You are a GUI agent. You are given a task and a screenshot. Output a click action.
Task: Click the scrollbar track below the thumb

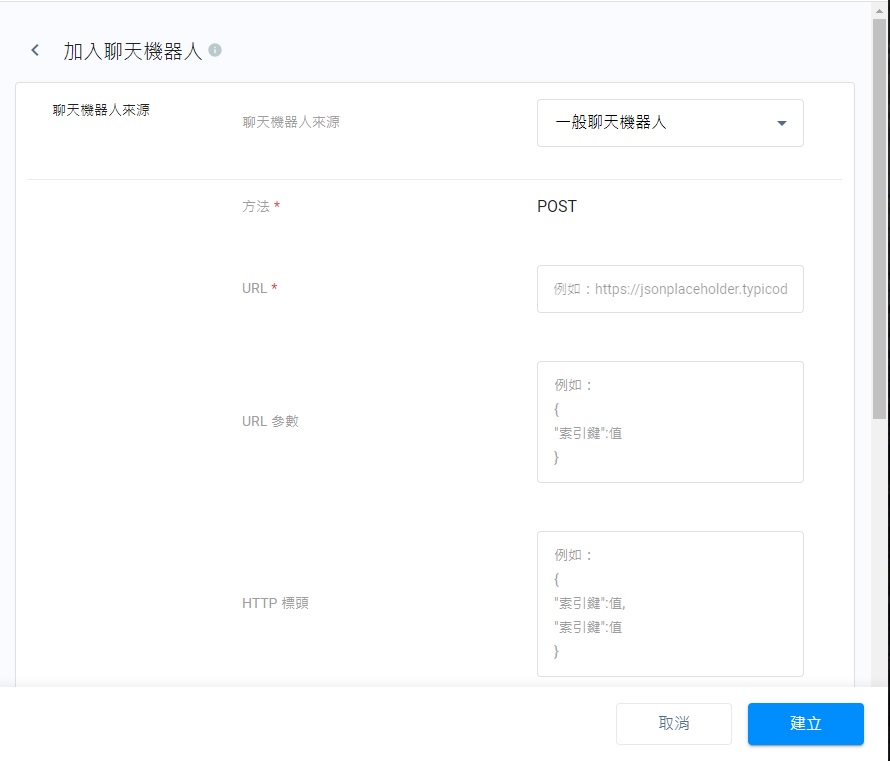pos(879,550)
